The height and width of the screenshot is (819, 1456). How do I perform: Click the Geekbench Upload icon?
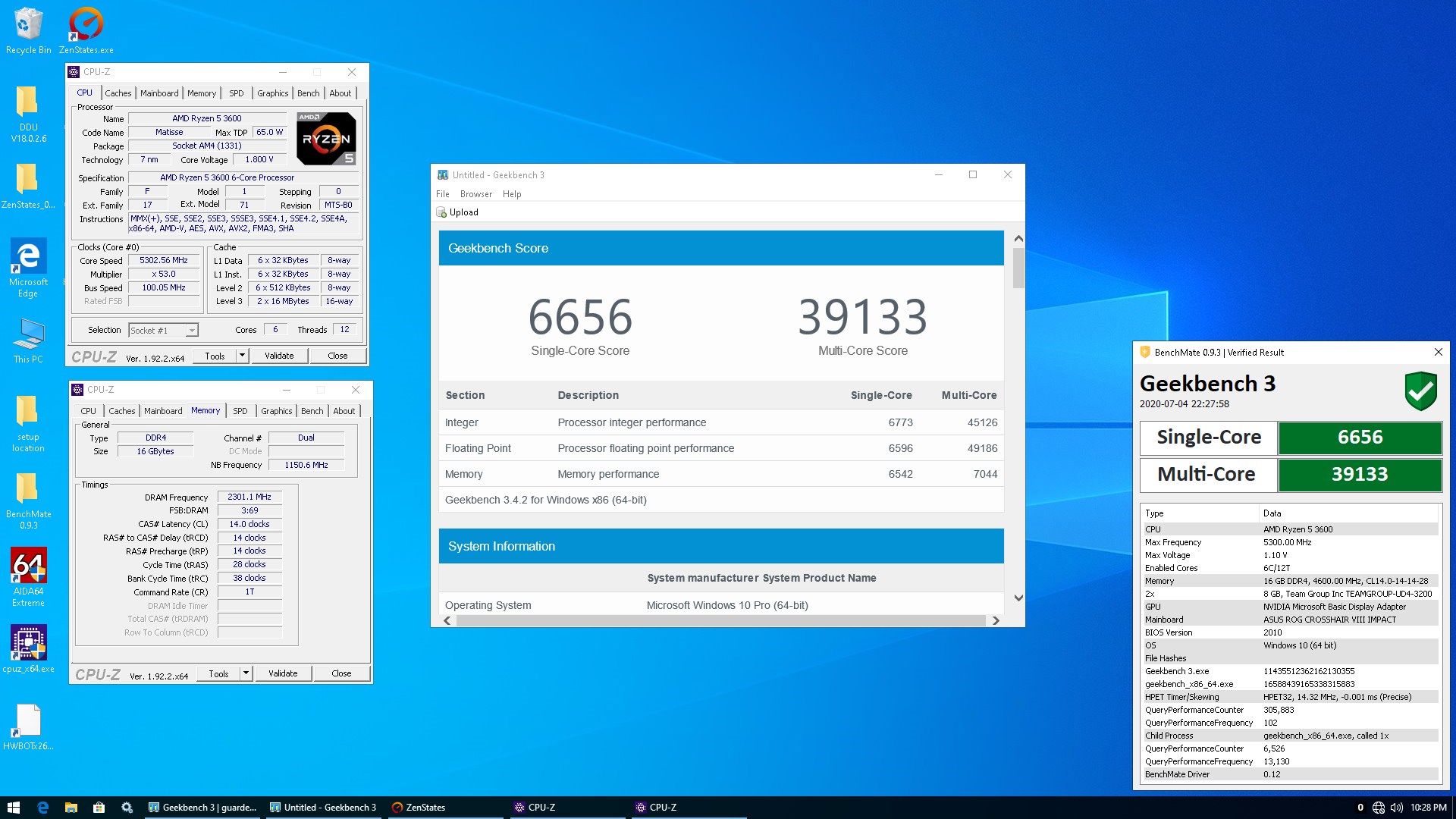tap(441, 212)
